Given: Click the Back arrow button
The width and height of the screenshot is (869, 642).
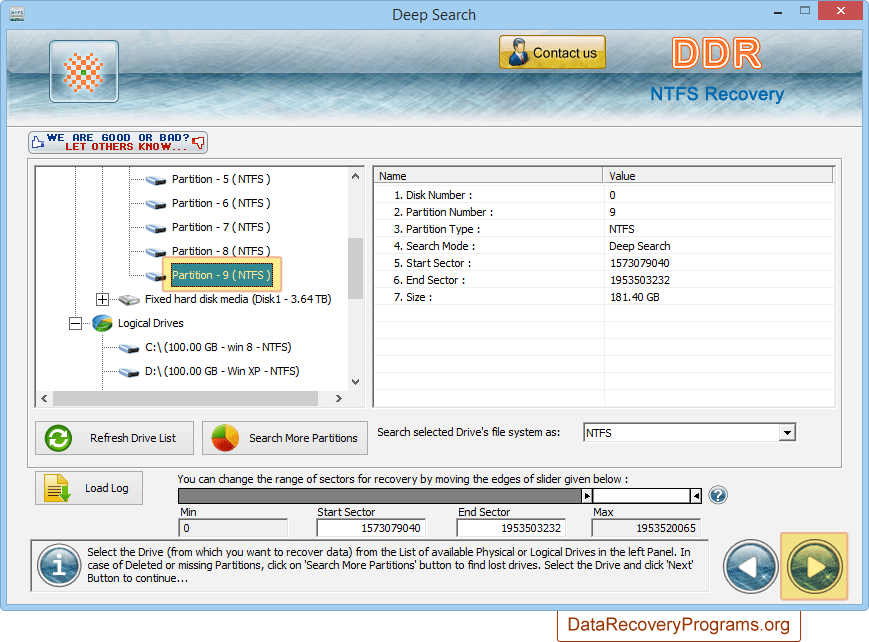Looking at the screenshot, I should pyautogui.click(x=750, y=567).
